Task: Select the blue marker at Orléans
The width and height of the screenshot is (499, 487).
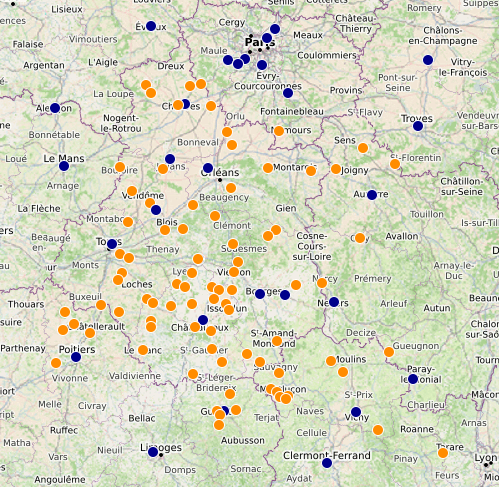Action: [x=208, y=168]
